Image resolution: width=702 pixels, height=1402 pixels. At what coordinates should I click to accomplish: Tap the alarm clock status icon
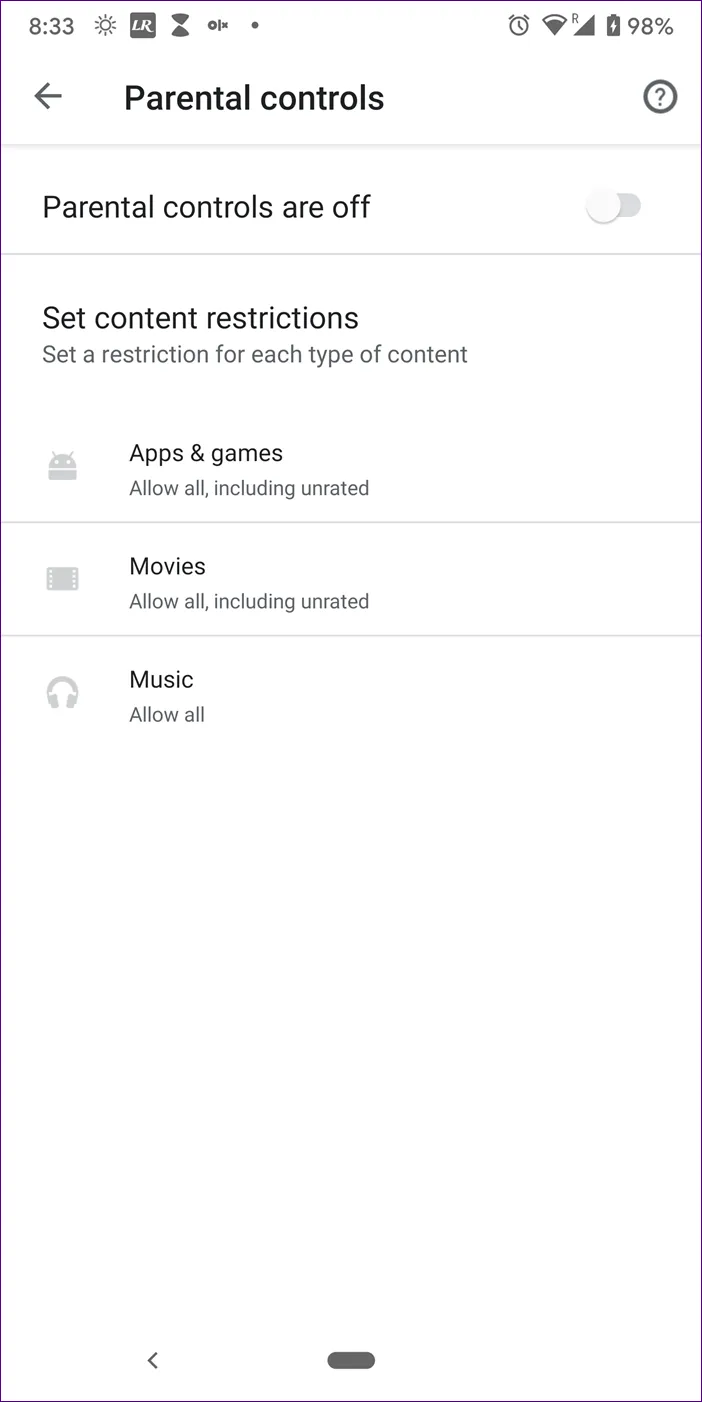pos(518,26)
